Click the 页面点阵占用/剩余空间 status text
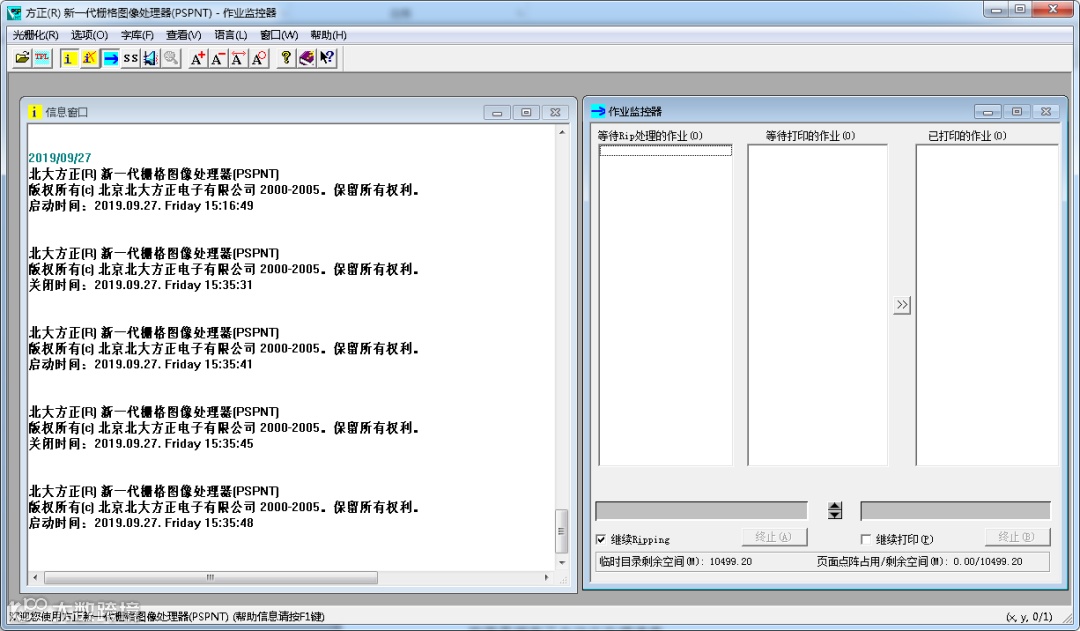Image resolution: width=1080 pixels, height=631 pixels. (x=920, y=561)
